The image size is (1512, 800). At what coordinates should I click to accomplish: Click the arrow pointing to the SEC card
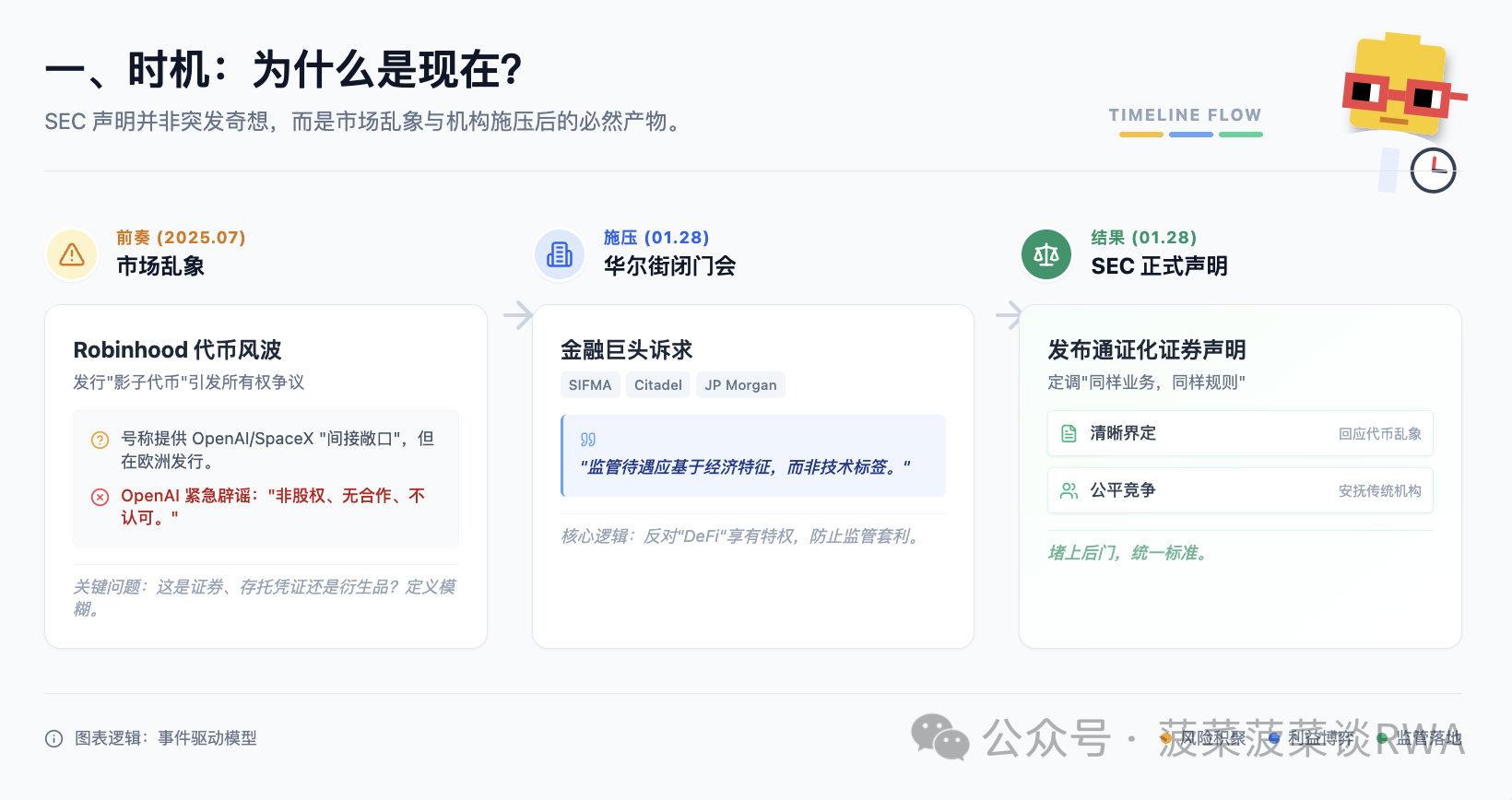tap(1009, 315)
